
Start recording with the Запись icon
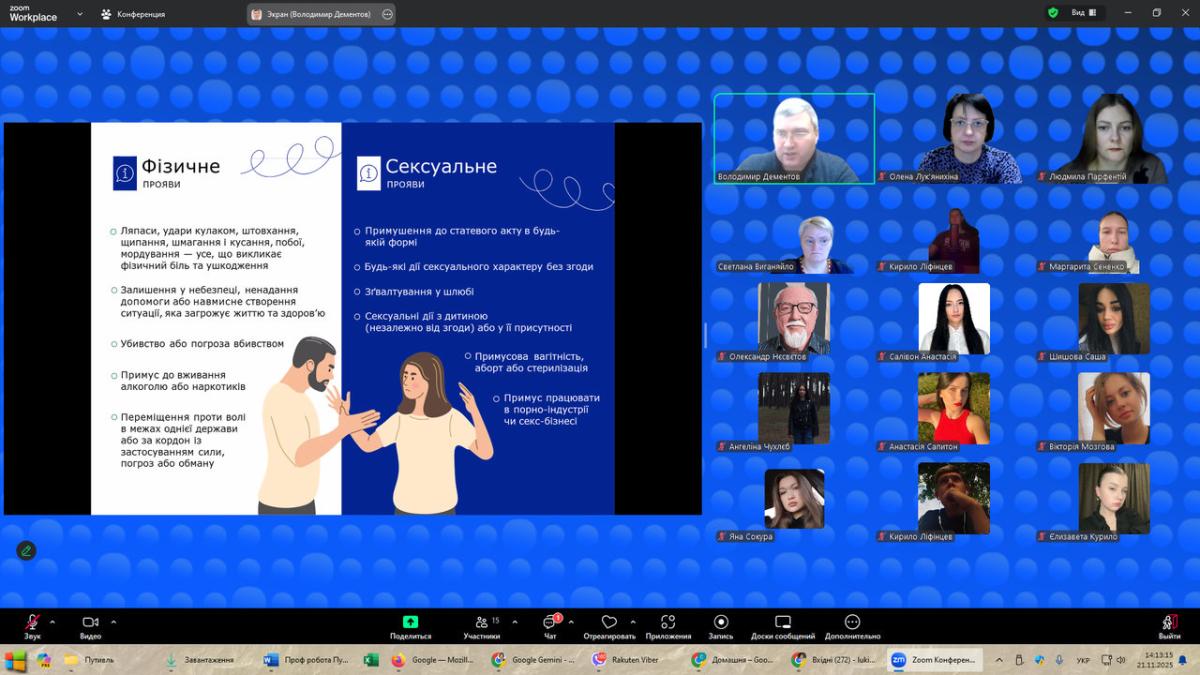click(x=720, y=622)
